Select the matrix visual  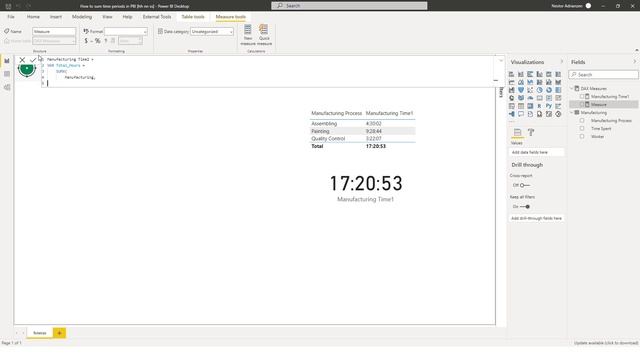click(530, 106)
